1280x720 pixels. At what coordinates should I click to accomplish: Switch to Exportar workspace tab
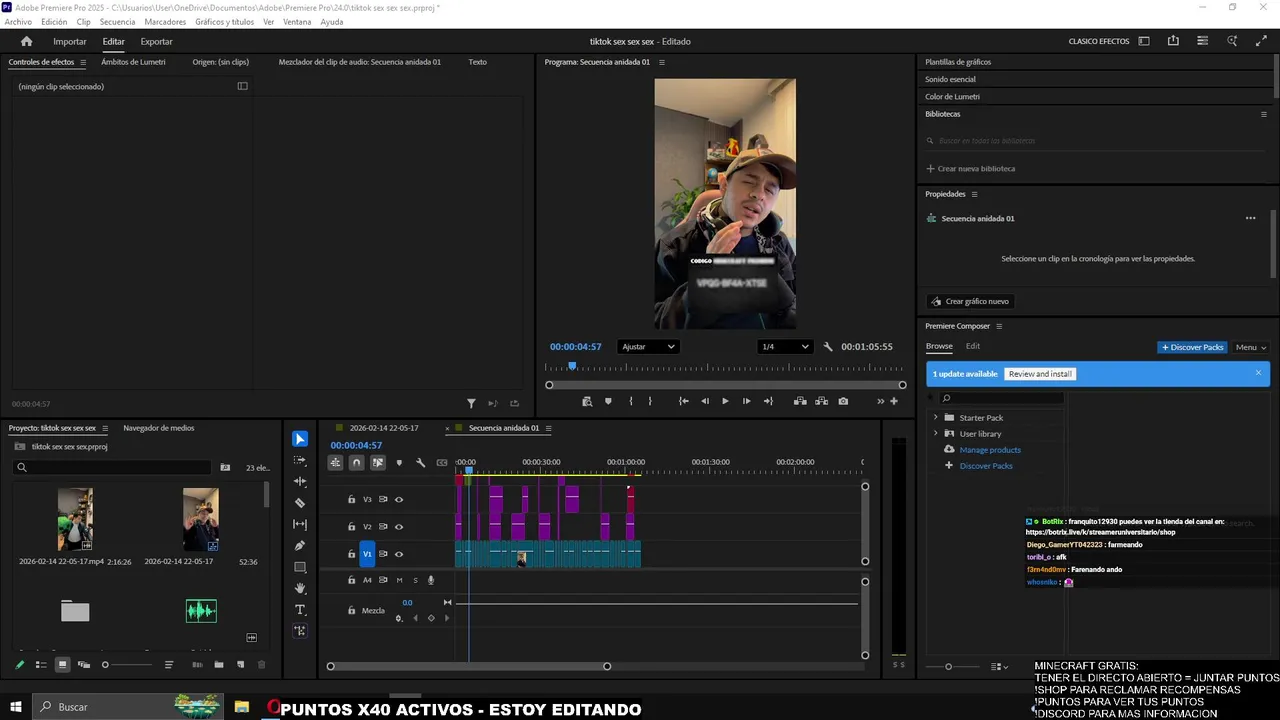coord(156,41)
